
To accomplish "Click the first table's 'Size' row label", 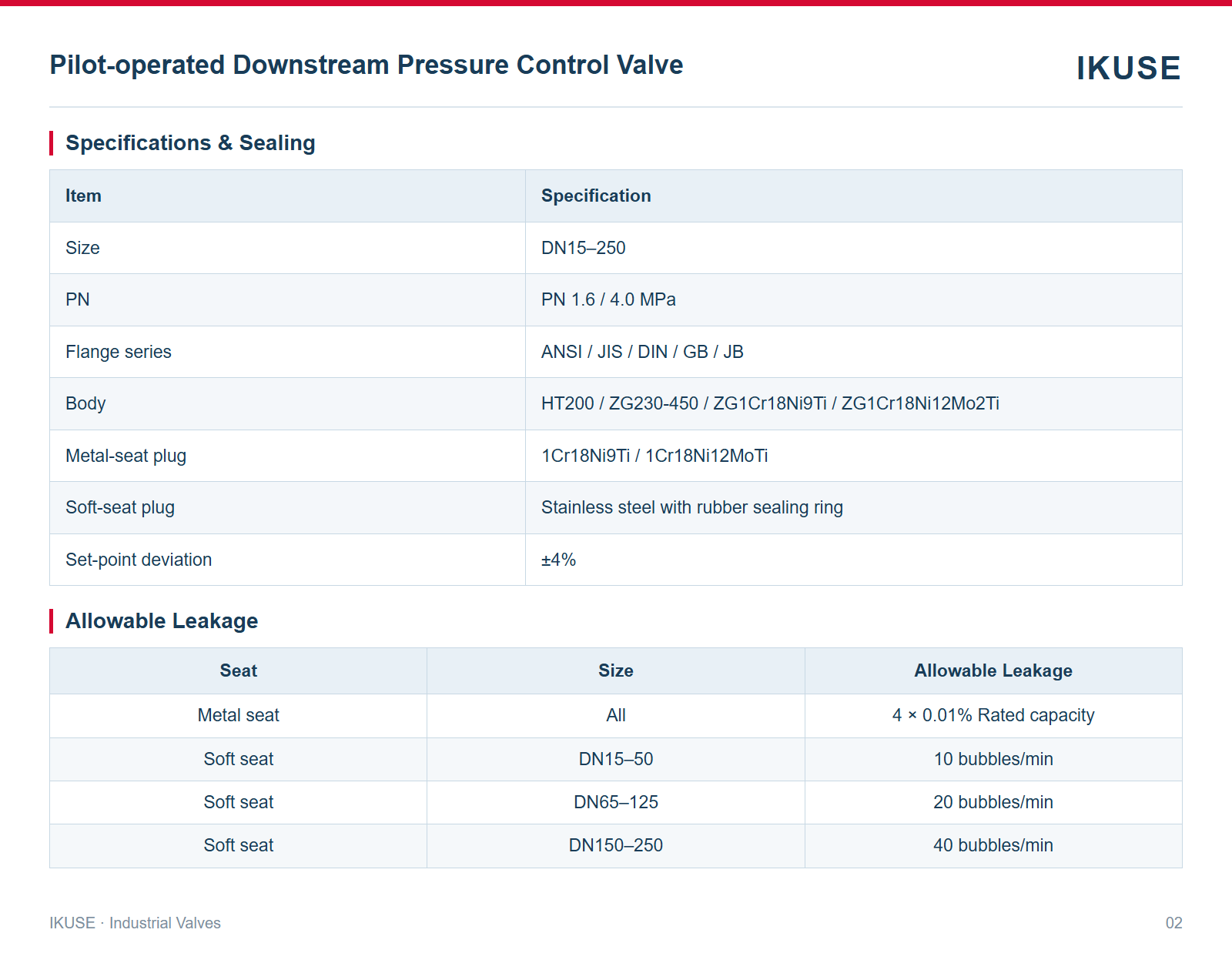I will (82, 248).
